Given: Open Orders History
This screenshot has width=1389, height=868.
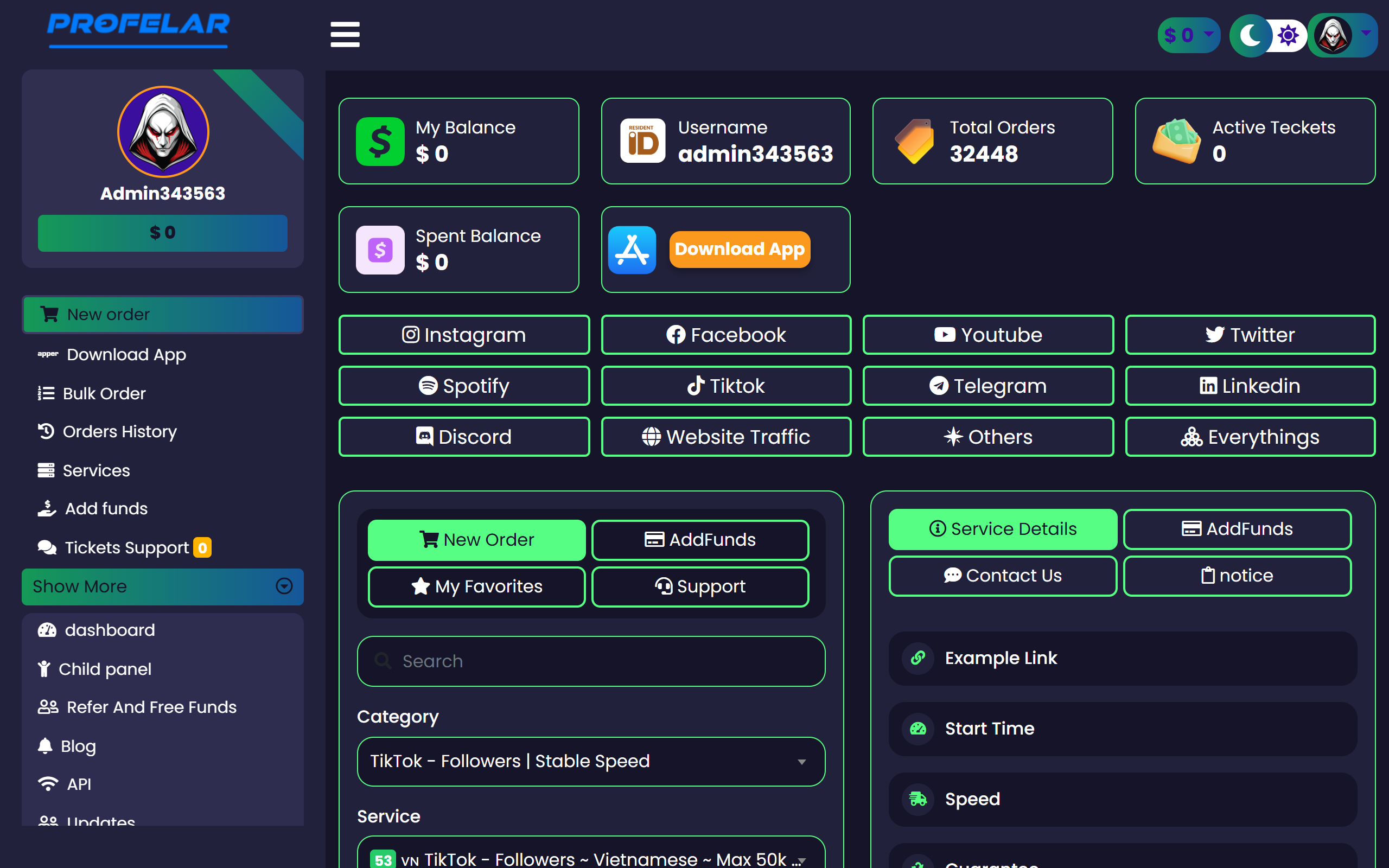Looking at the screenshot, I should coord(107,431).
